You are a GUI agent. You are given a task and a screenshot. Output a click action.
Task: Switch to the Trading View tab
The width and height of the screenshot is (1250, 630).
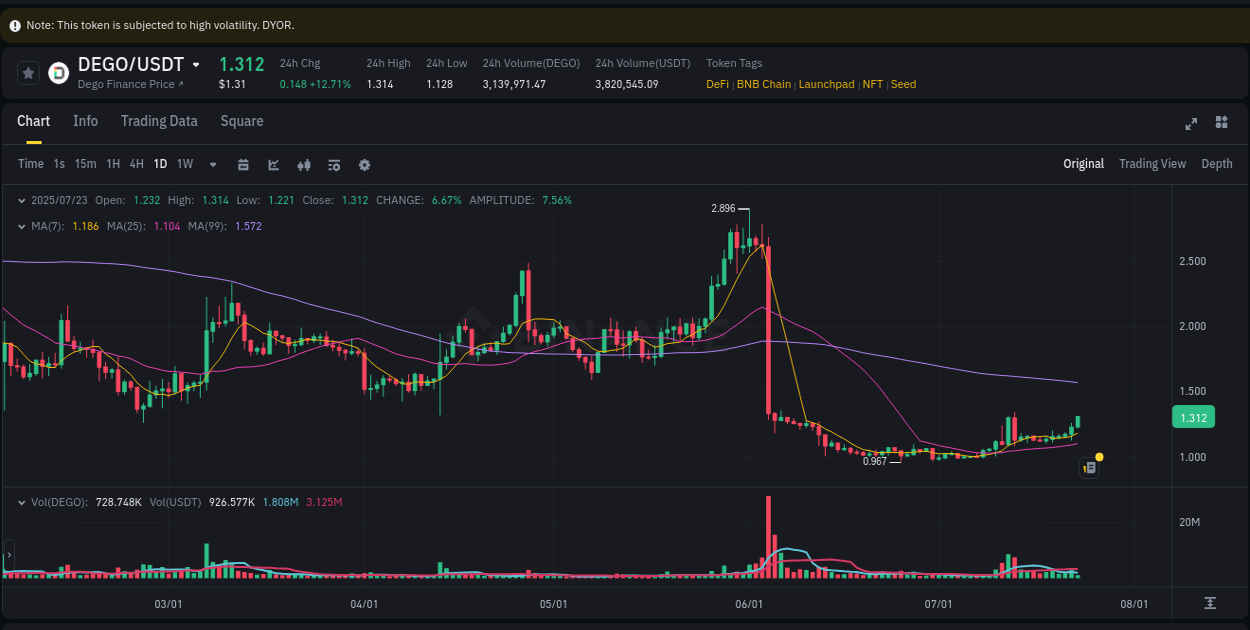[x=1152, y=163]
